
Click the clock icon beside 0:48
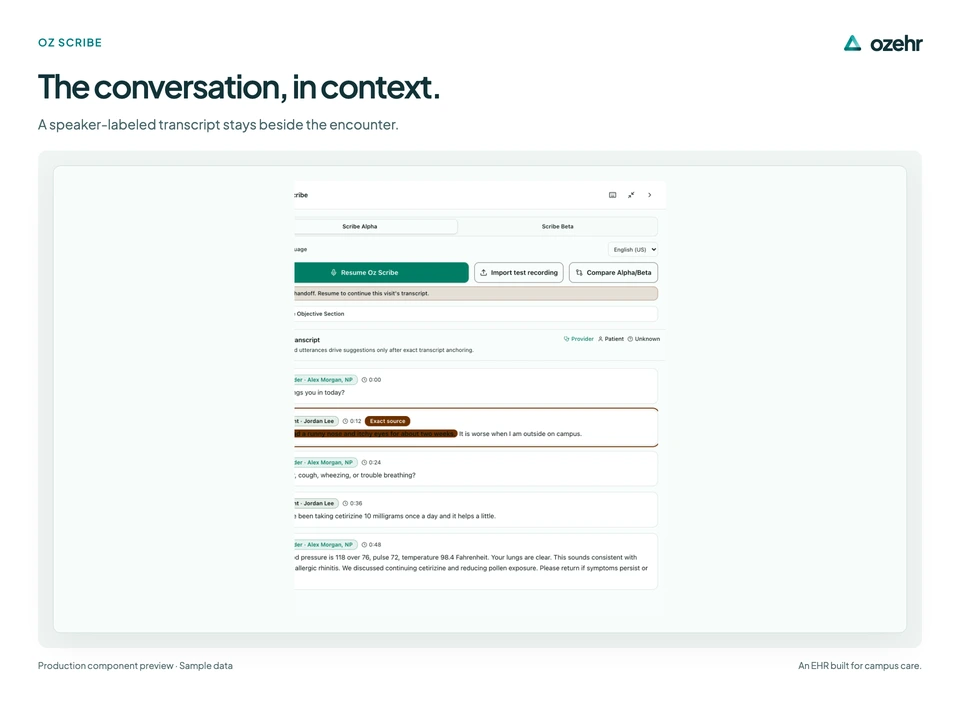(x=364, y=544)
